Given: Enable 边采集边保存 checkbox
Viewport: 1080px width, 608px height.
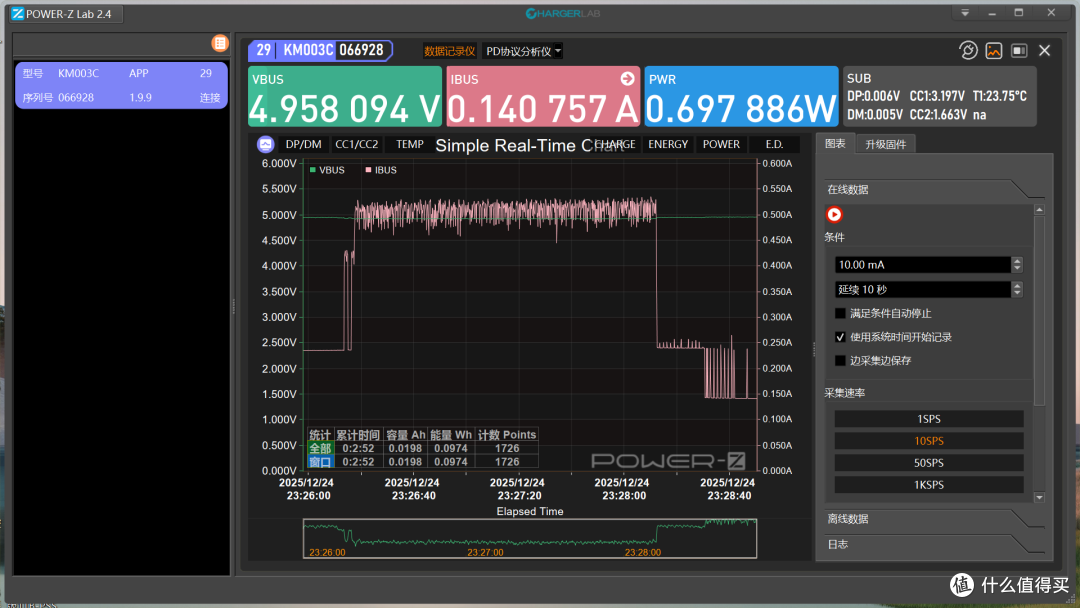Looking at the screenshot, I should 840,360.
